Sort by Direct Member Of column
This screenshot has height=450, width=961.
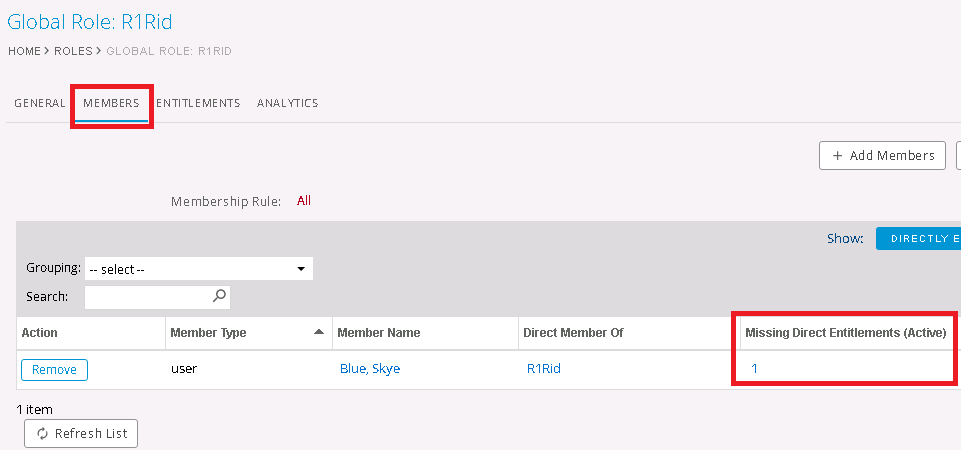coord(573,333)
